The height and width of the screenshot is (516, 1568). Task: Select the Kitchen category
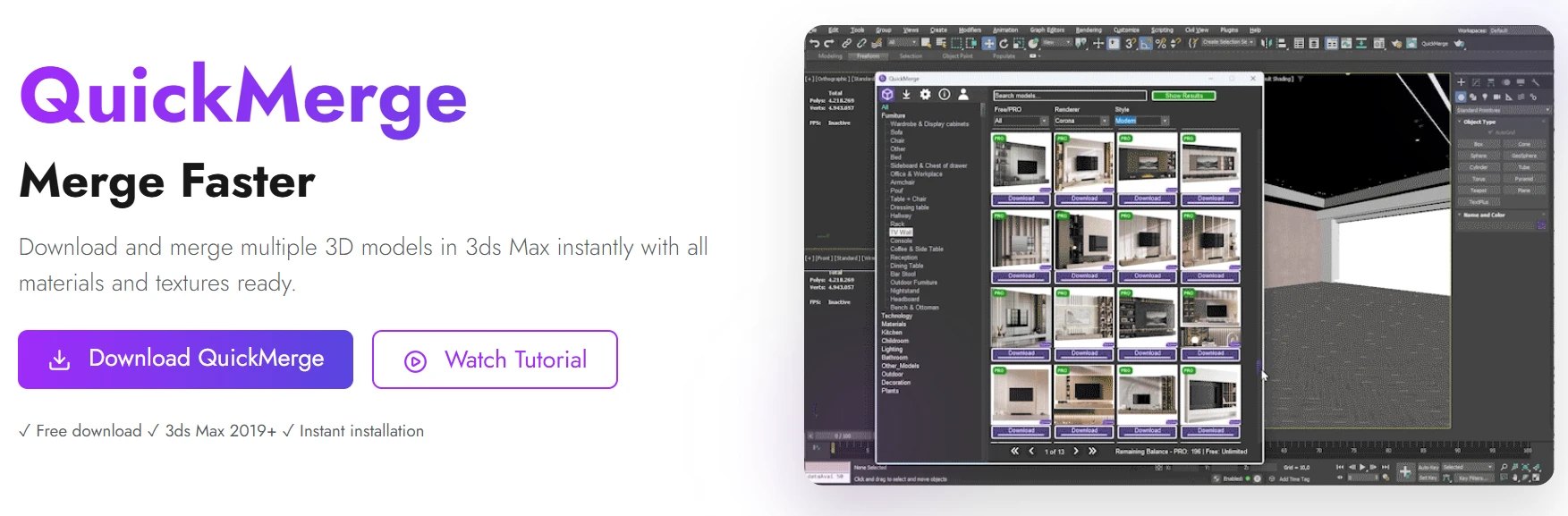(x=892, y=333)
